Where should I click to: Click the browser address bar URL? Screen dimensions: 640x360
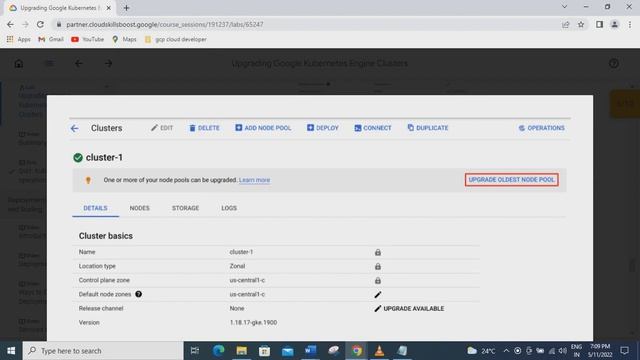tap(165, 24)
